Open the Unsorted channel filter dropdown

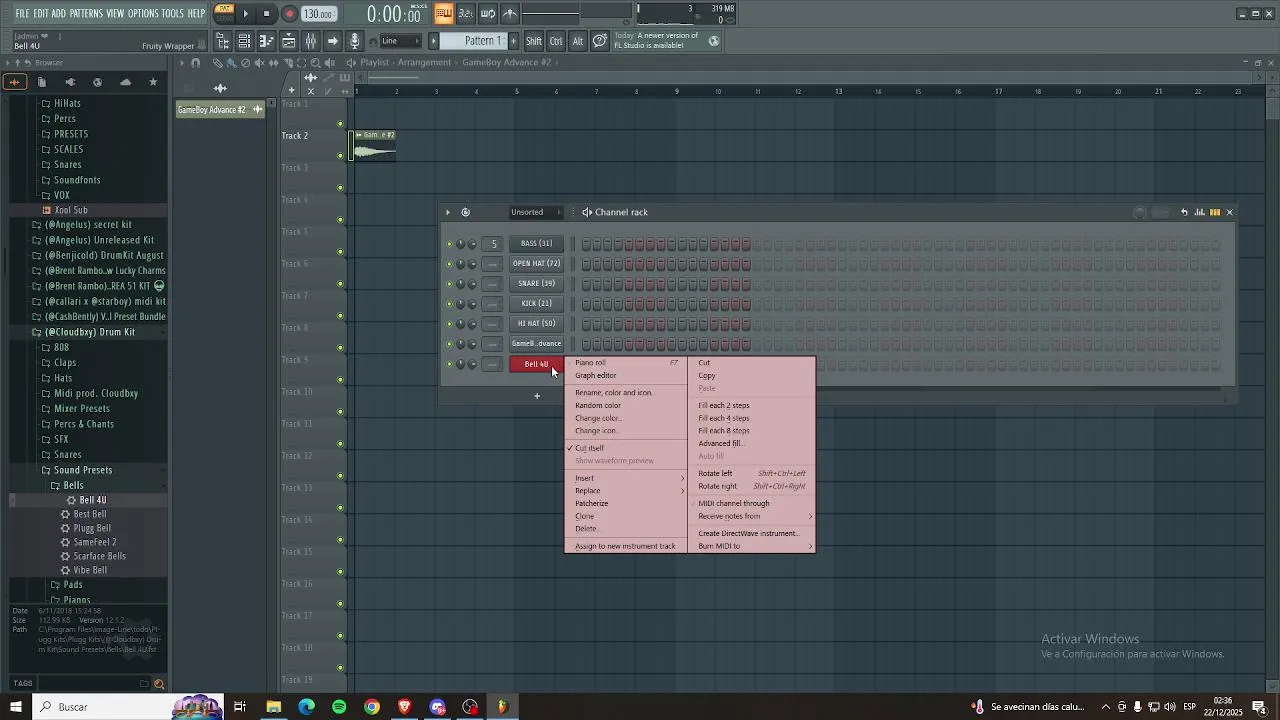[536, 212]
